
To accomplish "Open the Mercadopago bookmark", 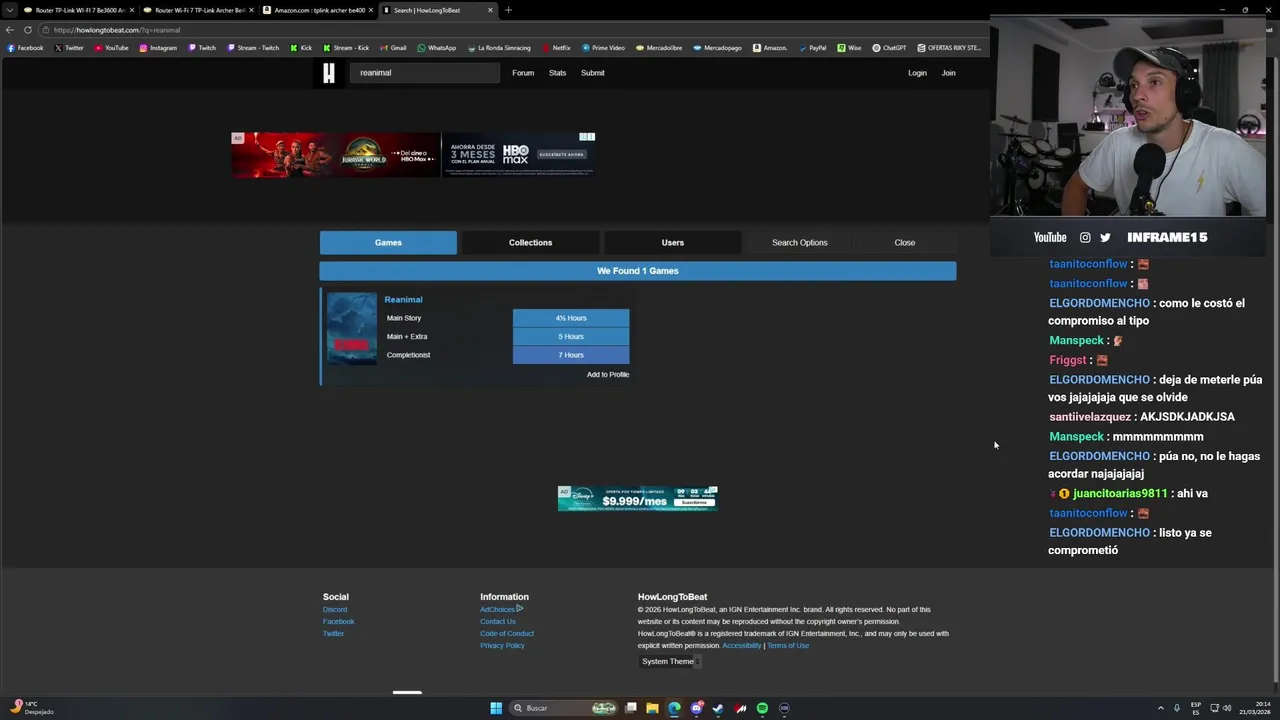I will point(718,48).
